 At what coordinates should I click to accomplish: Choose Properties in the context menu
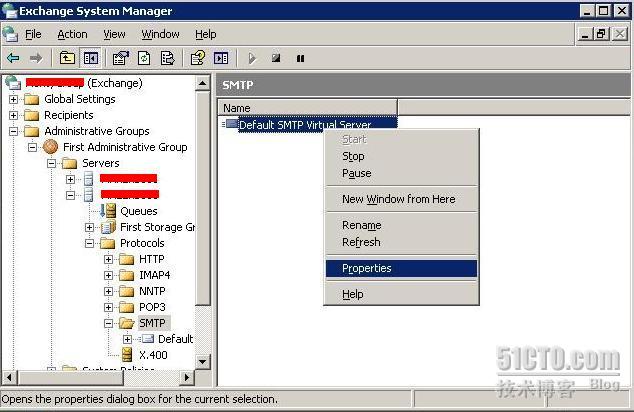(402, 268)
